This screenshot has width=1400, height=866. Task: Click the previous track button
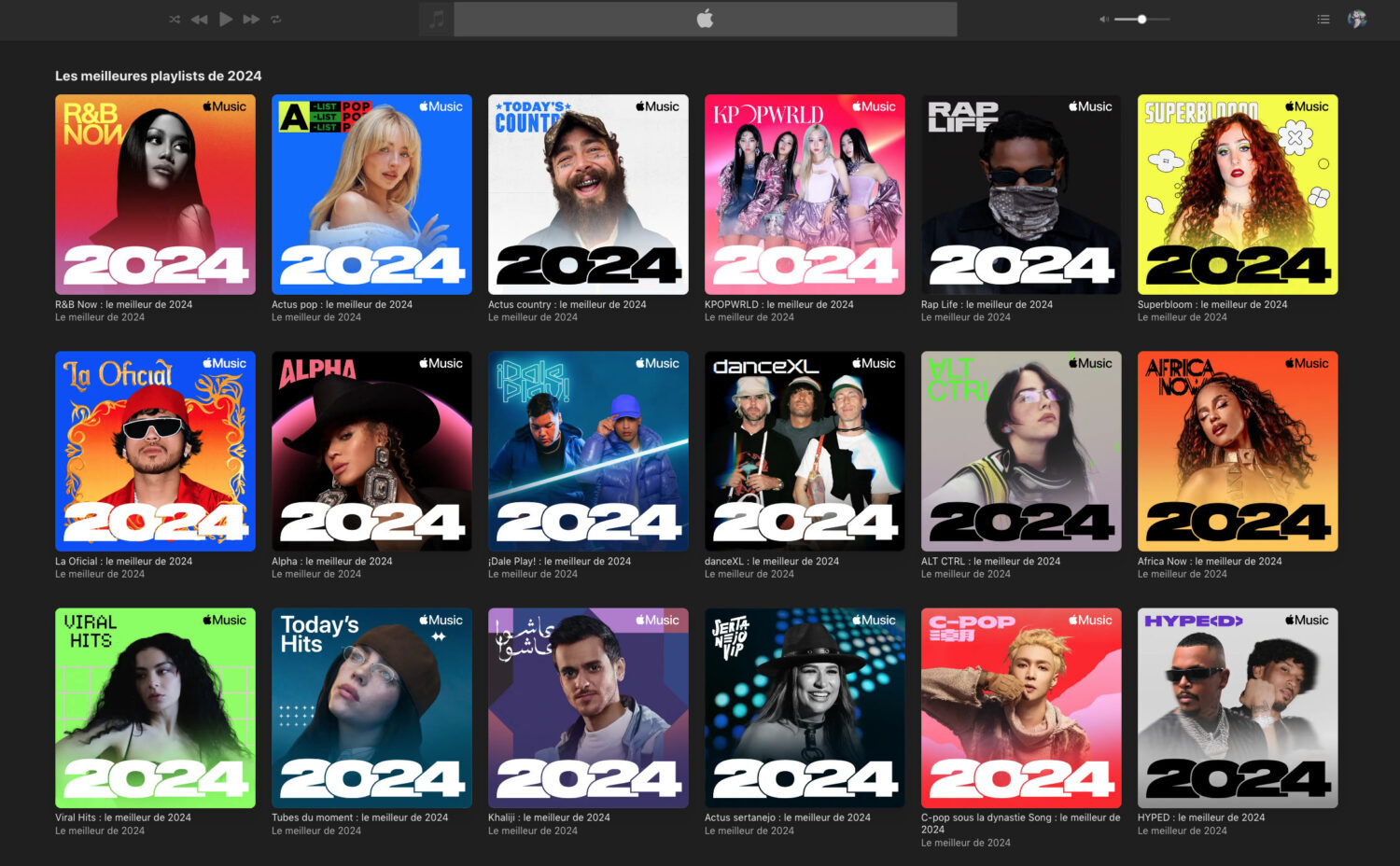pyautogui.click(x=199, y=20)
